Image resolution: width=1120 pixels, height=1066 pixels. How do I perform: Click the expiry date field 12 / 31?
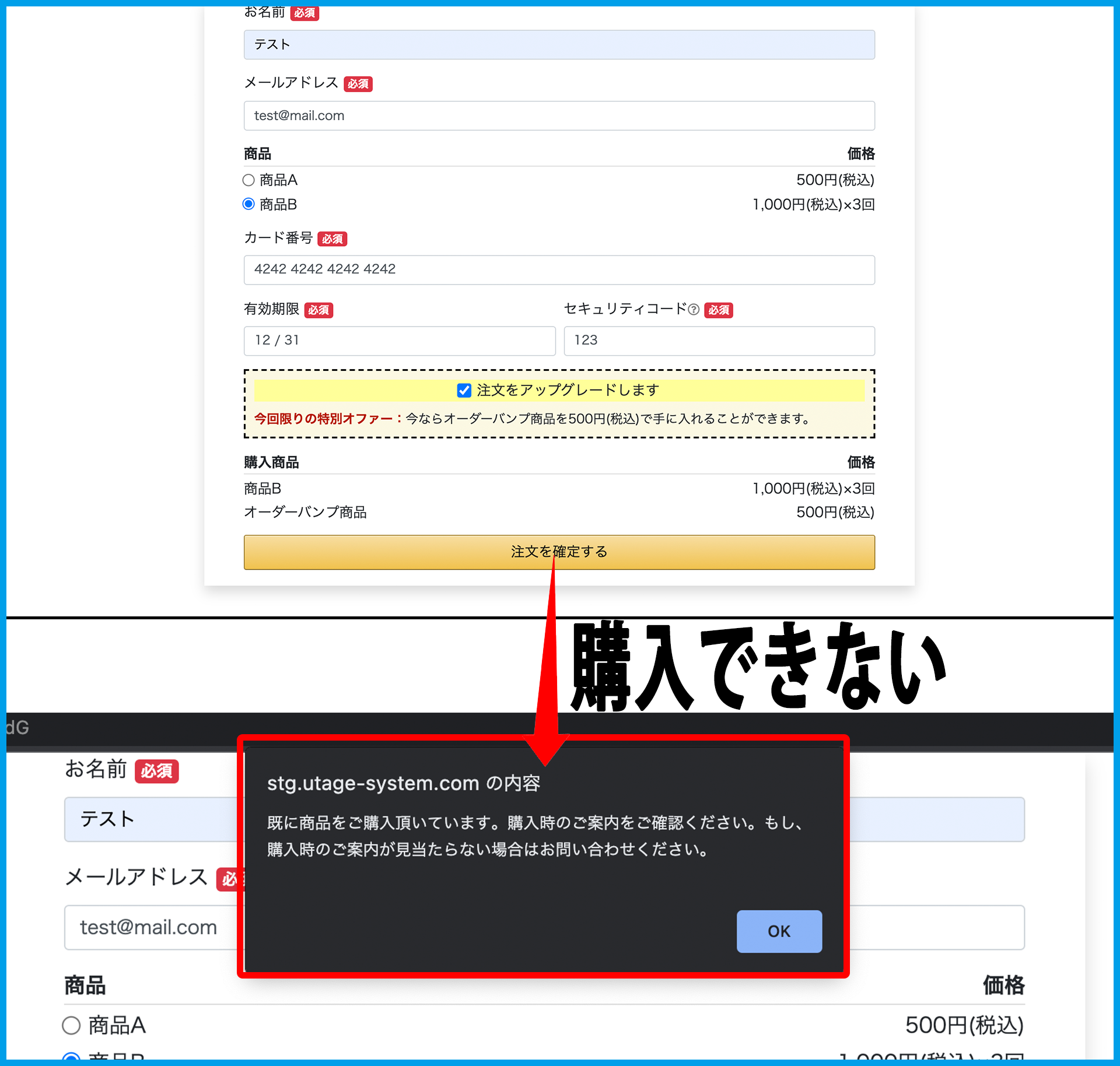399,341
